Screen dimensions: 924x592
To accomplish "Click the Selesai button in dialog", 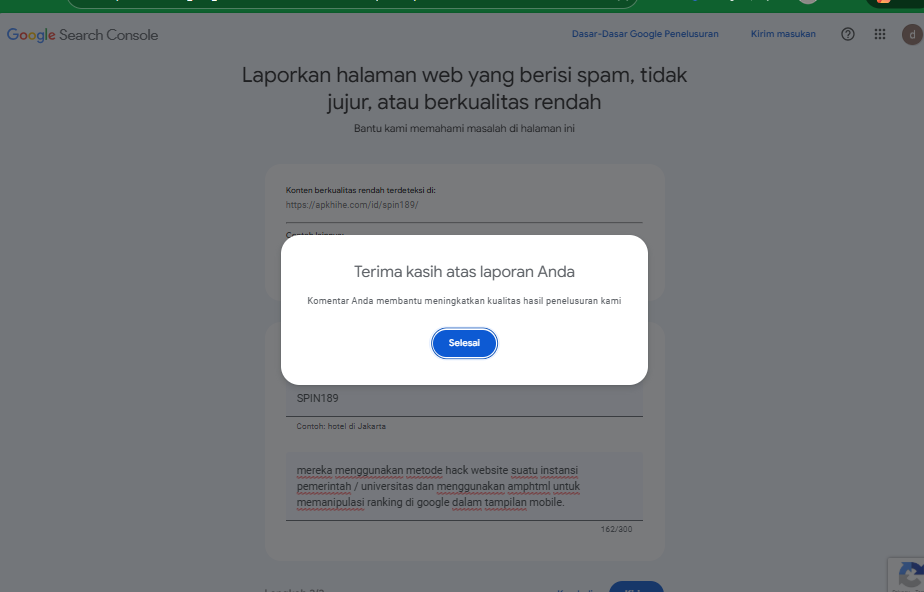I will pos(464,343).
